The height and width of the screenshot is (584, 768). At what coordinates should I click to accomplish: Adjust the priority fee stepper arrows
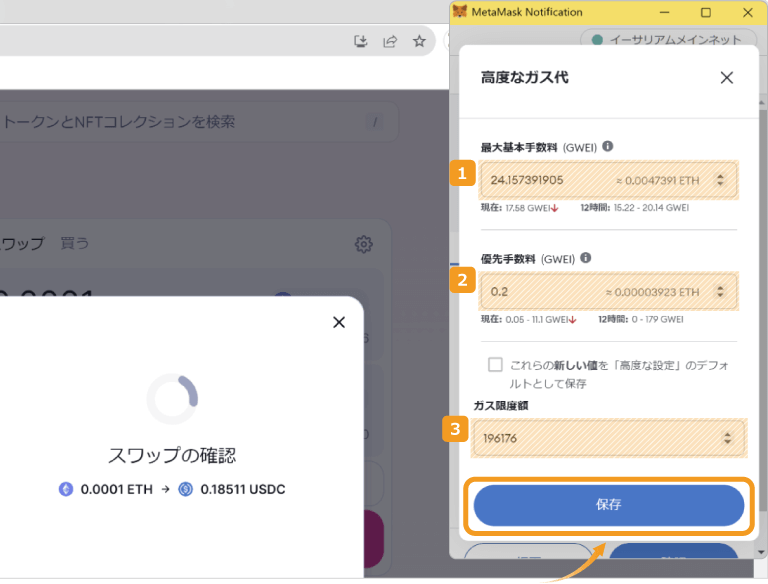[x=720, y=292]
